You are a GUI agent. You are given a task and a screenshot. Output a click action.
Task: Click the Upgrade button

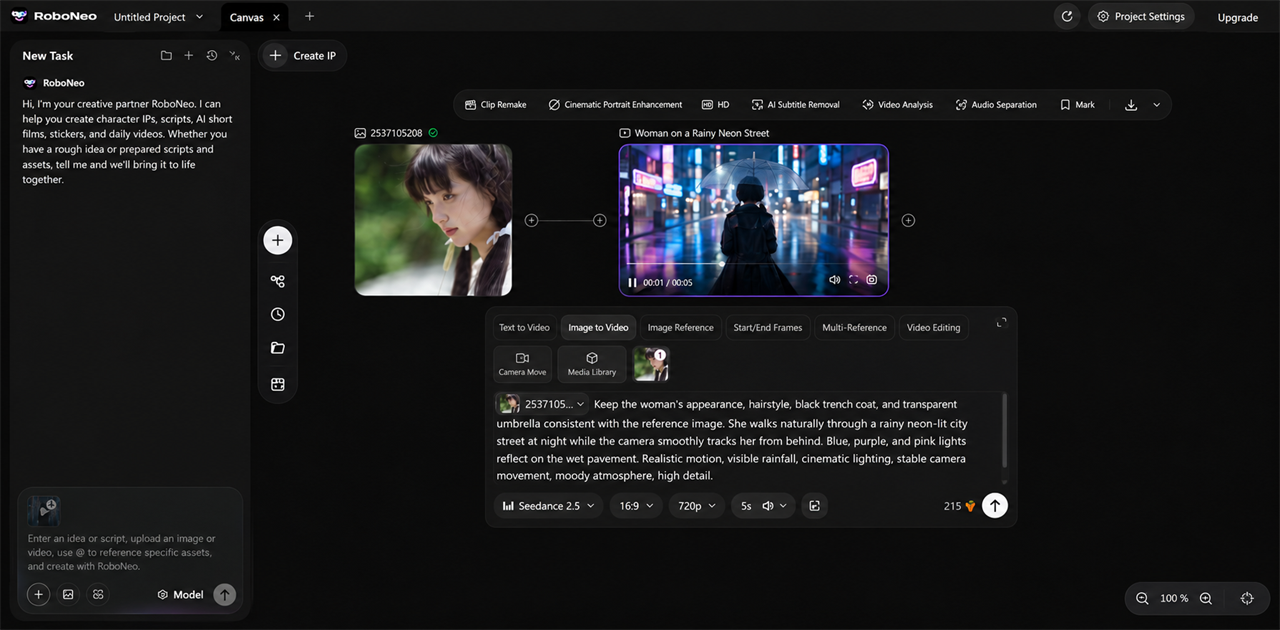[x=1237, y=17]
